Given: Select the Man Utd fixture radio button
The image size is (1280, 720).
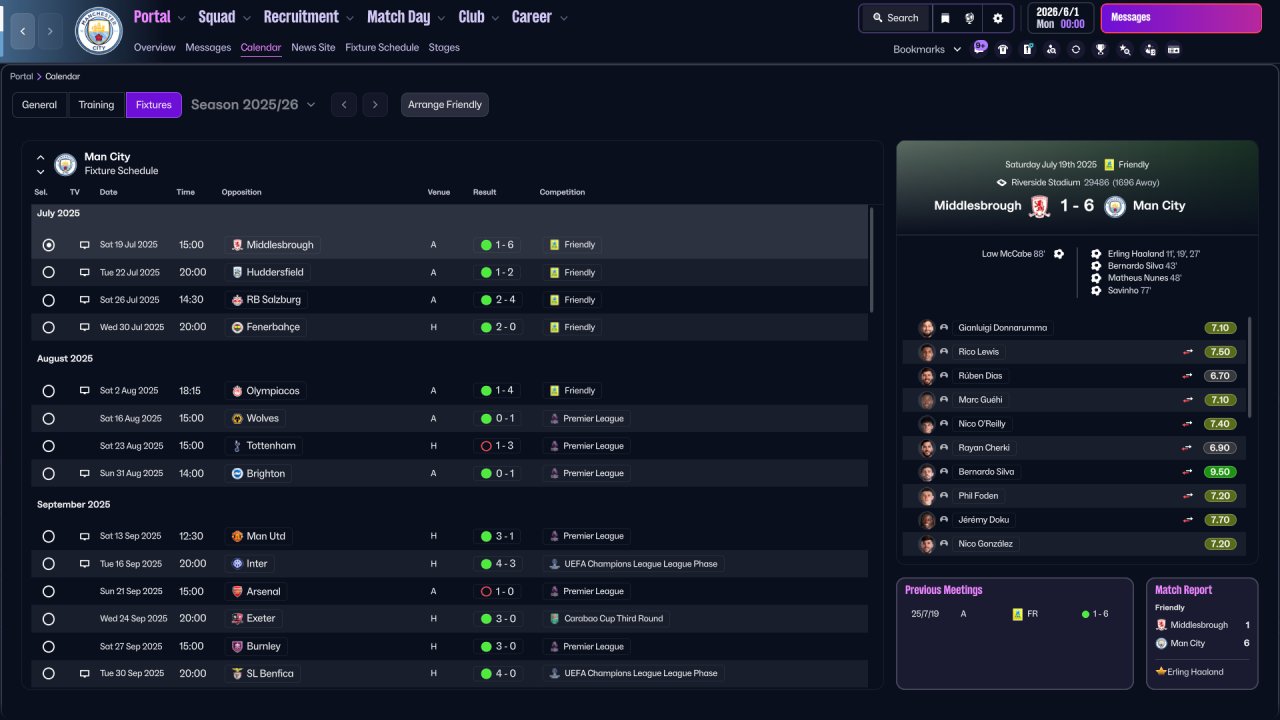Looking at the screenshot, I should click(x=48, y=536).
